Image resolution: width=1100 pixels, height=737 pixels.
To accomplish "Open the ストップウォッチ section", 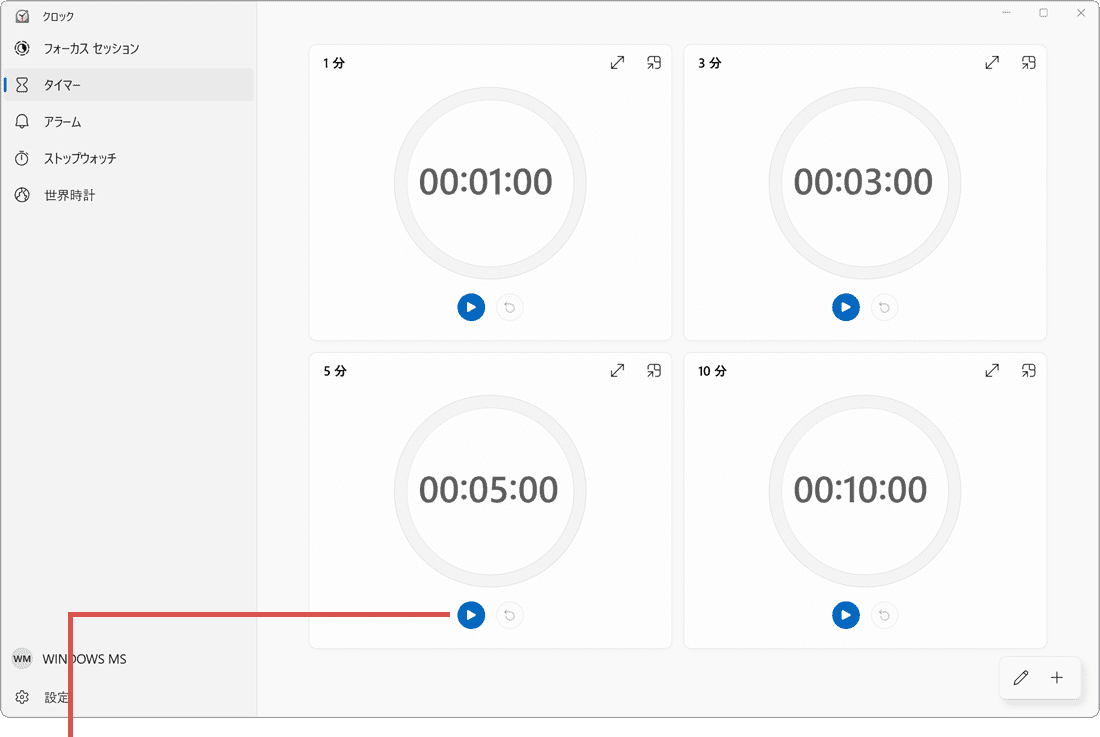I will click(80, 159).
